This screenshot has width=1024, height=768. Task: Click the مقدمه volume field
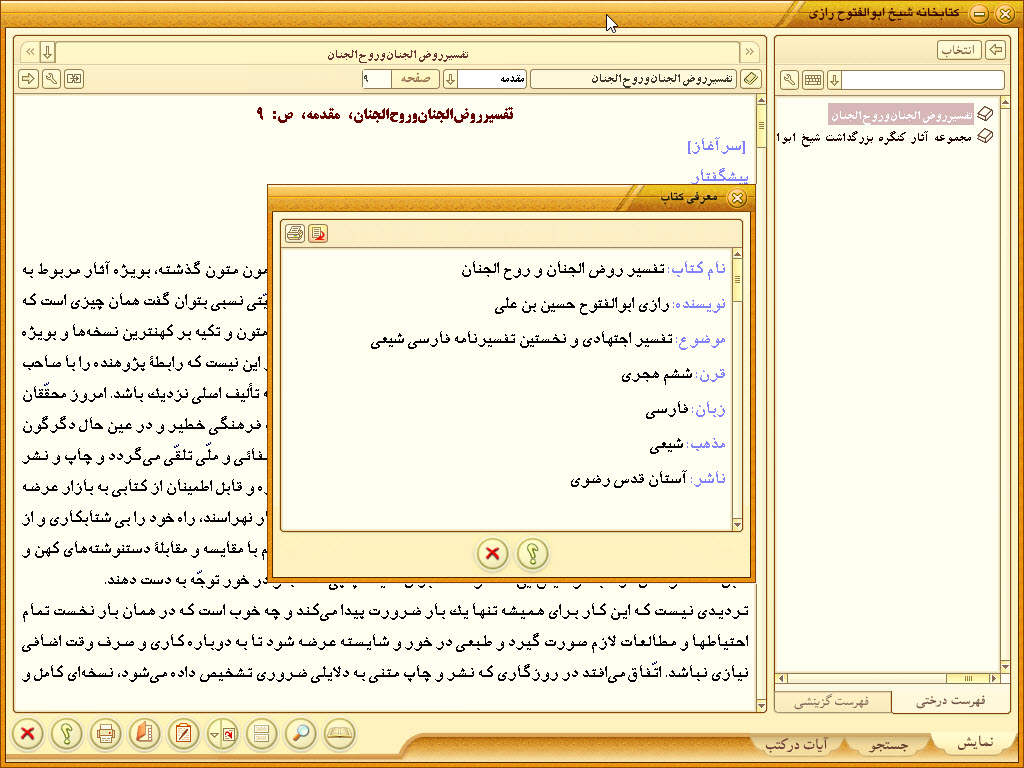click(493, 79)
